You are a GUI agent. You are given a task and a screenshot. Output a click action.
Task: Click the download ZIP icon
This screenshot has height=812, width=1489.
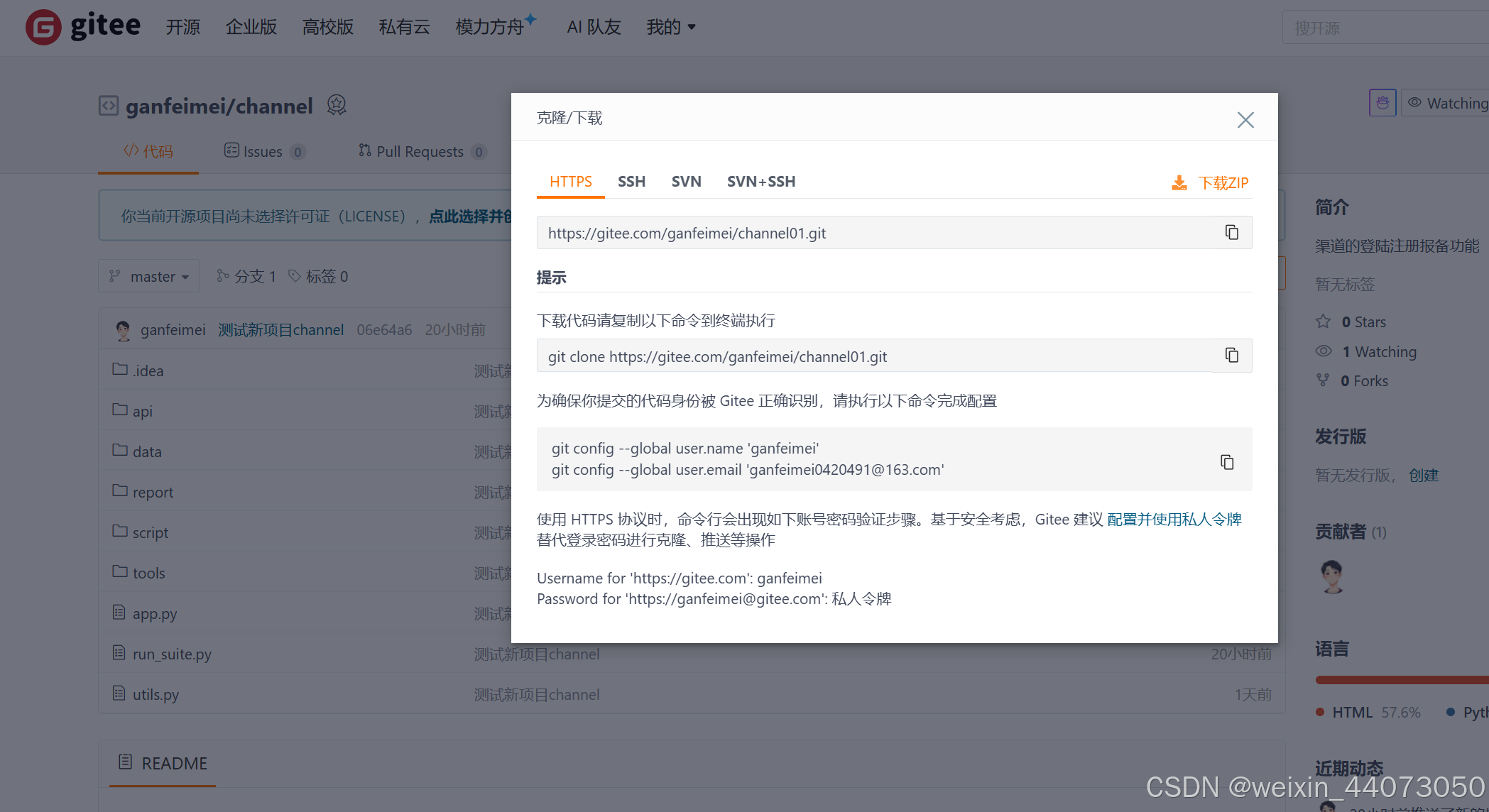tap(1179, 183)
